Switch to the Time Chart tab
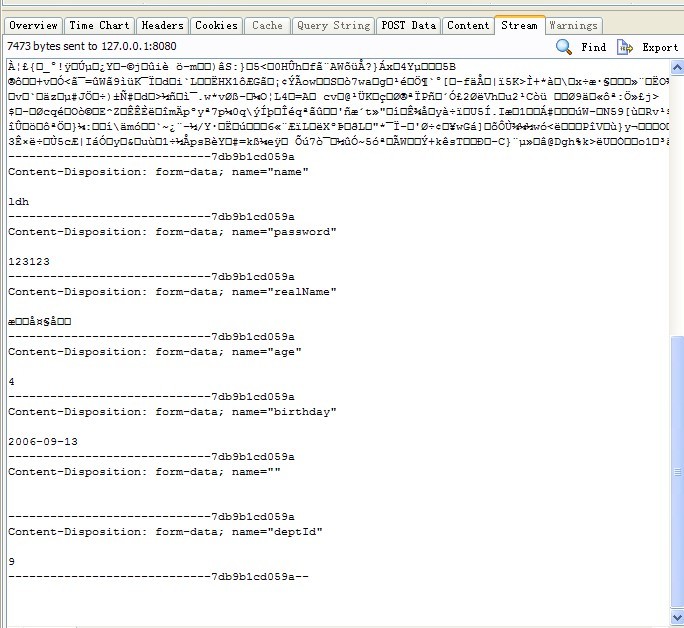 point(99,25)
